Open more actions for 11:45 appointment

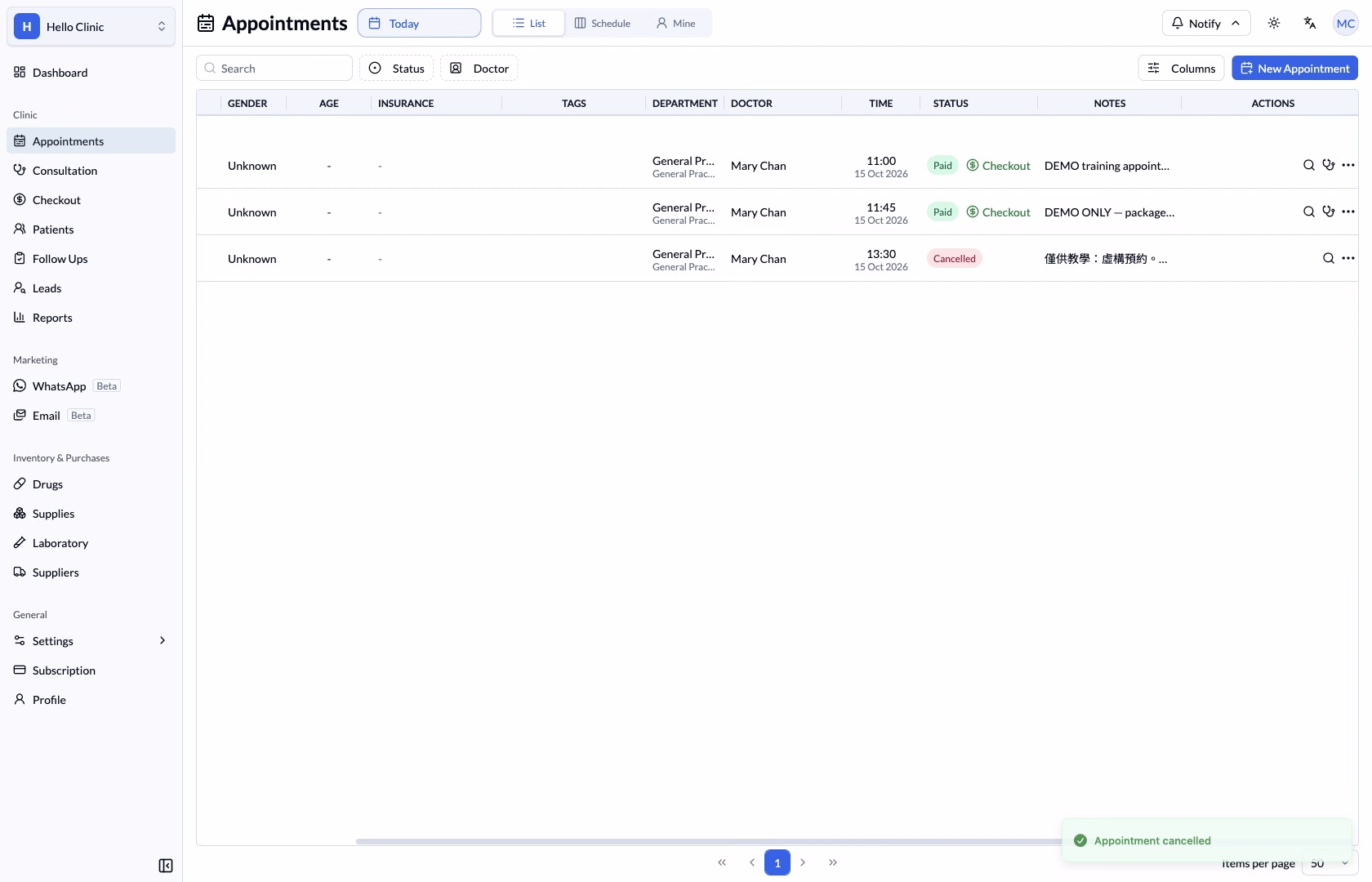1348,212
